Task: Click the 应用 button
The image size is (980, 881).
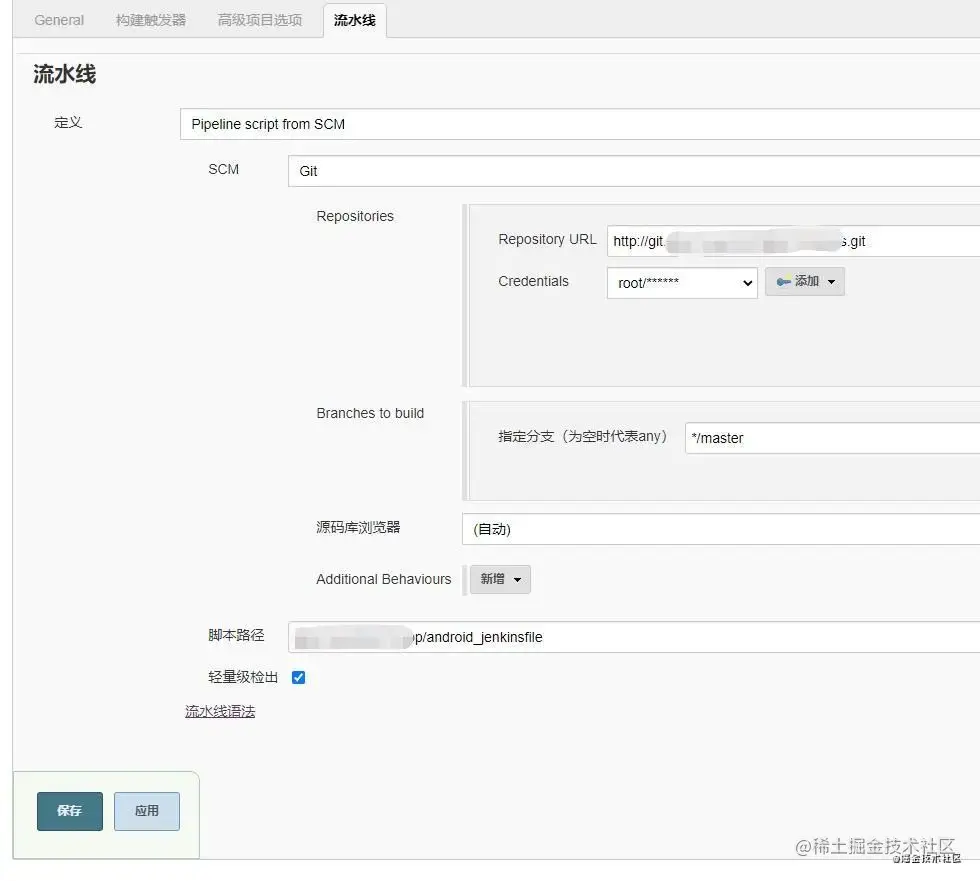Action: (146, 811)
